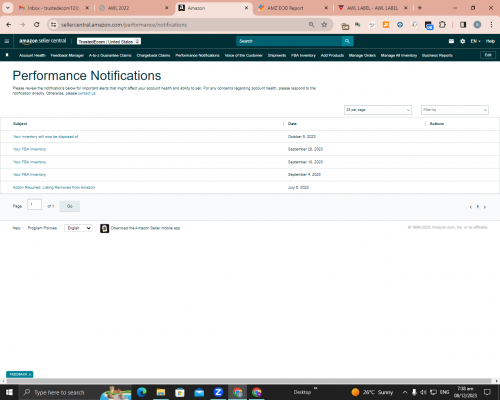Open Feedback Manager in nav bar
Screen dimensions: 500x400
pyautogui.click(x=67, y=55)
